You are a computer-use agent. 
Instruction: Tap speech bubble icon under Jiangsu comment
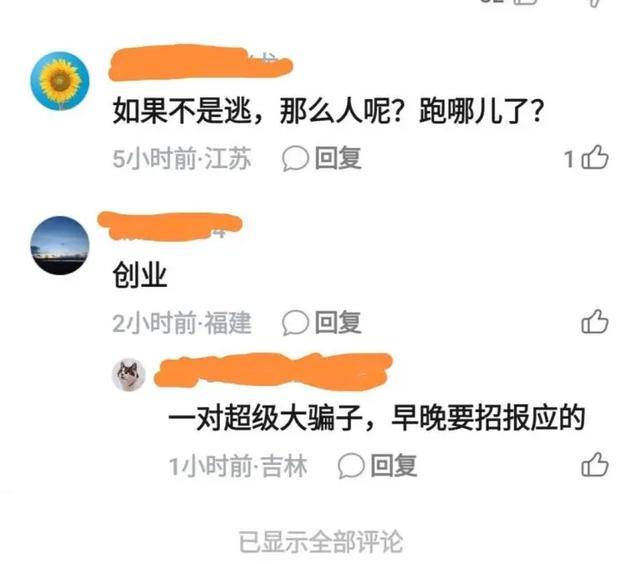pyautogui.click(x=295, y=159)
